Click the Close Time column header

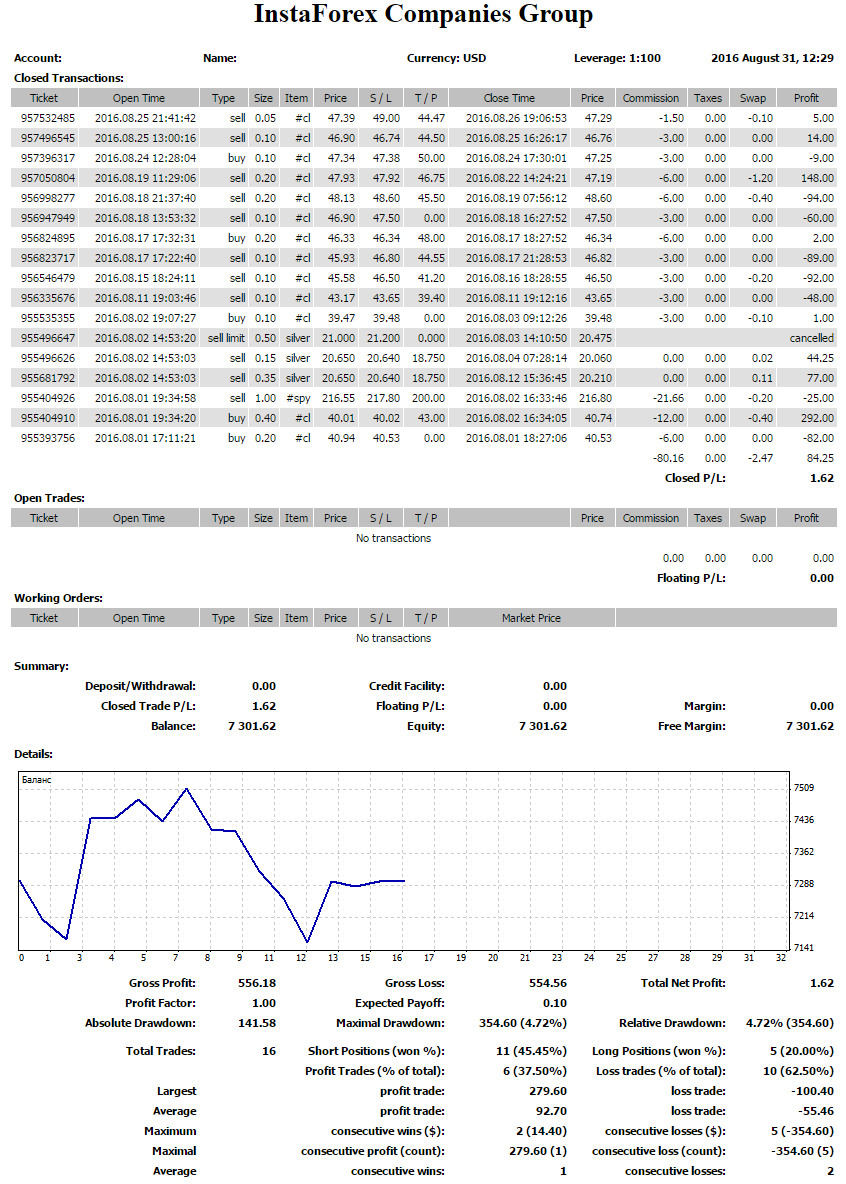(509, 98)
